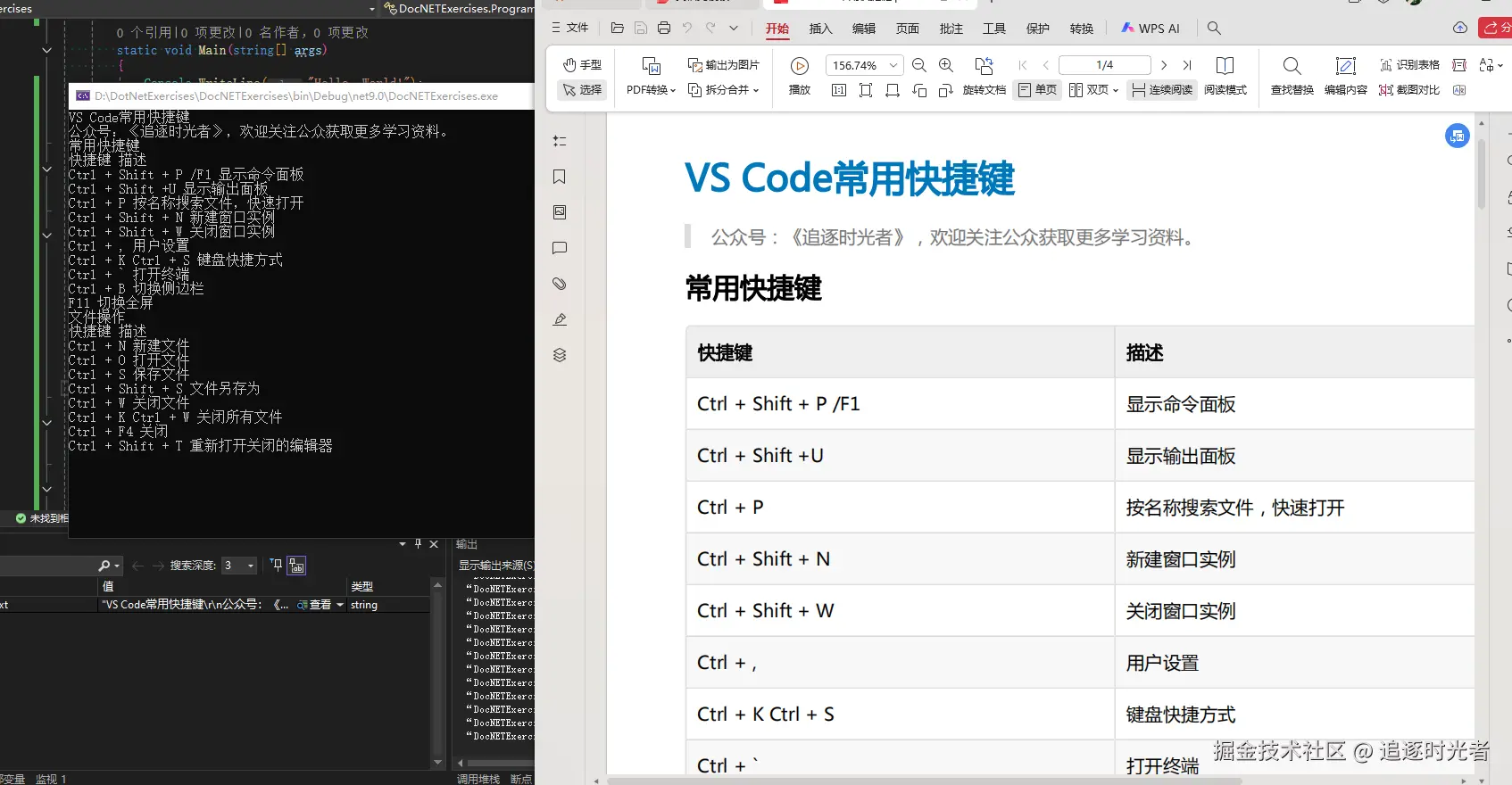Click 查看 to view string value
1512x785 pixels.
pyautogui.click(x=314, y=605)
